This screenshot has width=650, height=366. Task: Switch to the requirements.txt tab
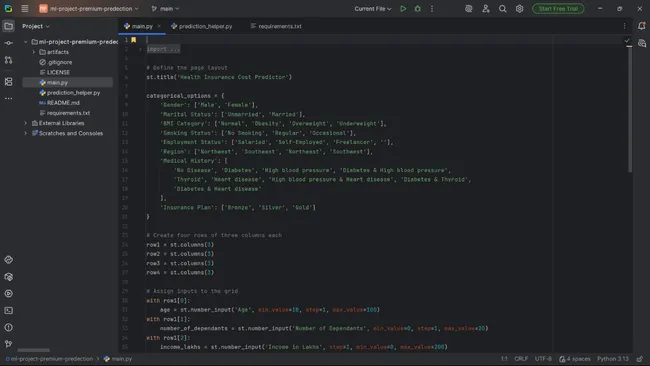276,26
